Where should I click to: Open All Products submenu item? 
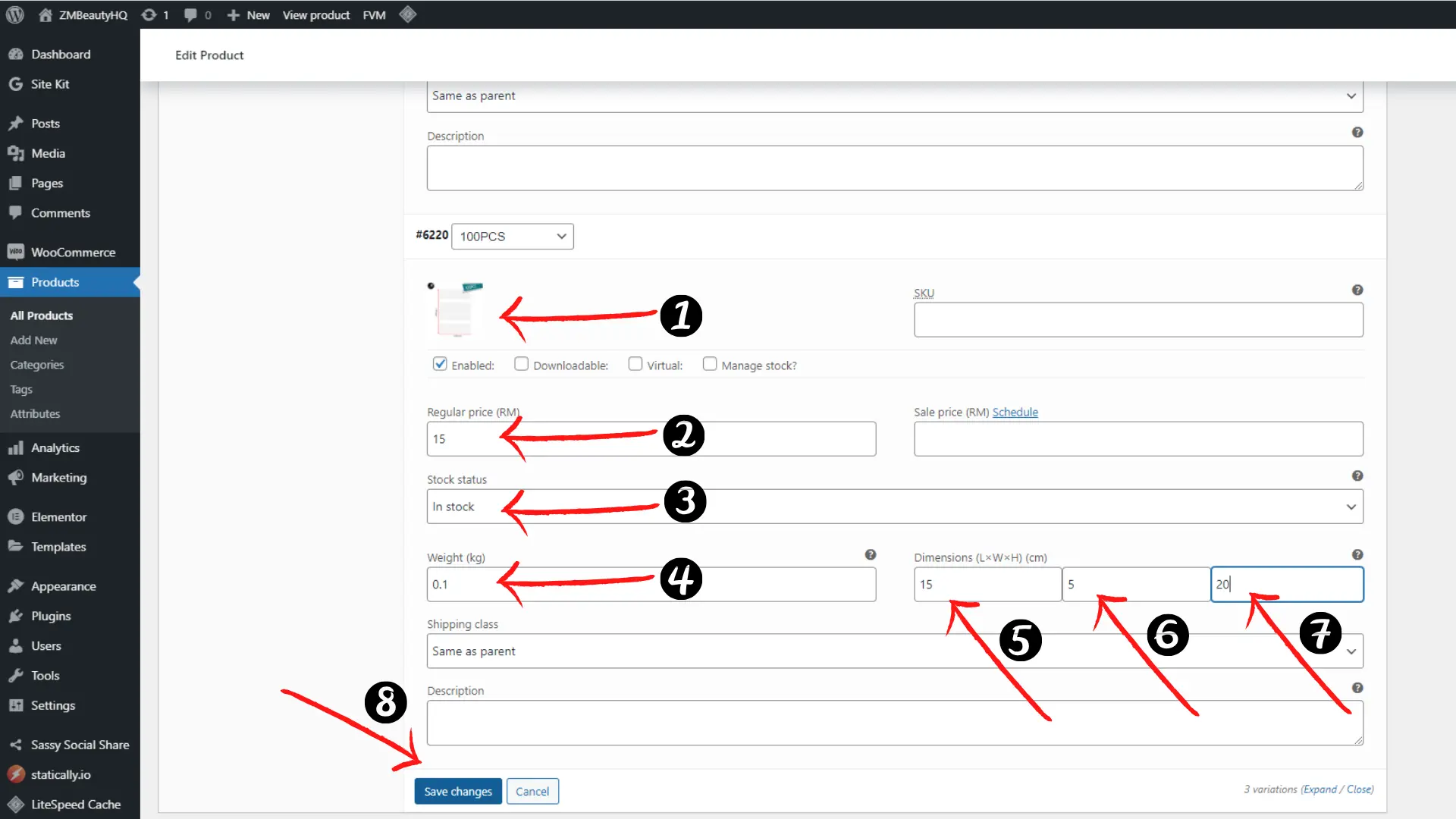(42, 315)
